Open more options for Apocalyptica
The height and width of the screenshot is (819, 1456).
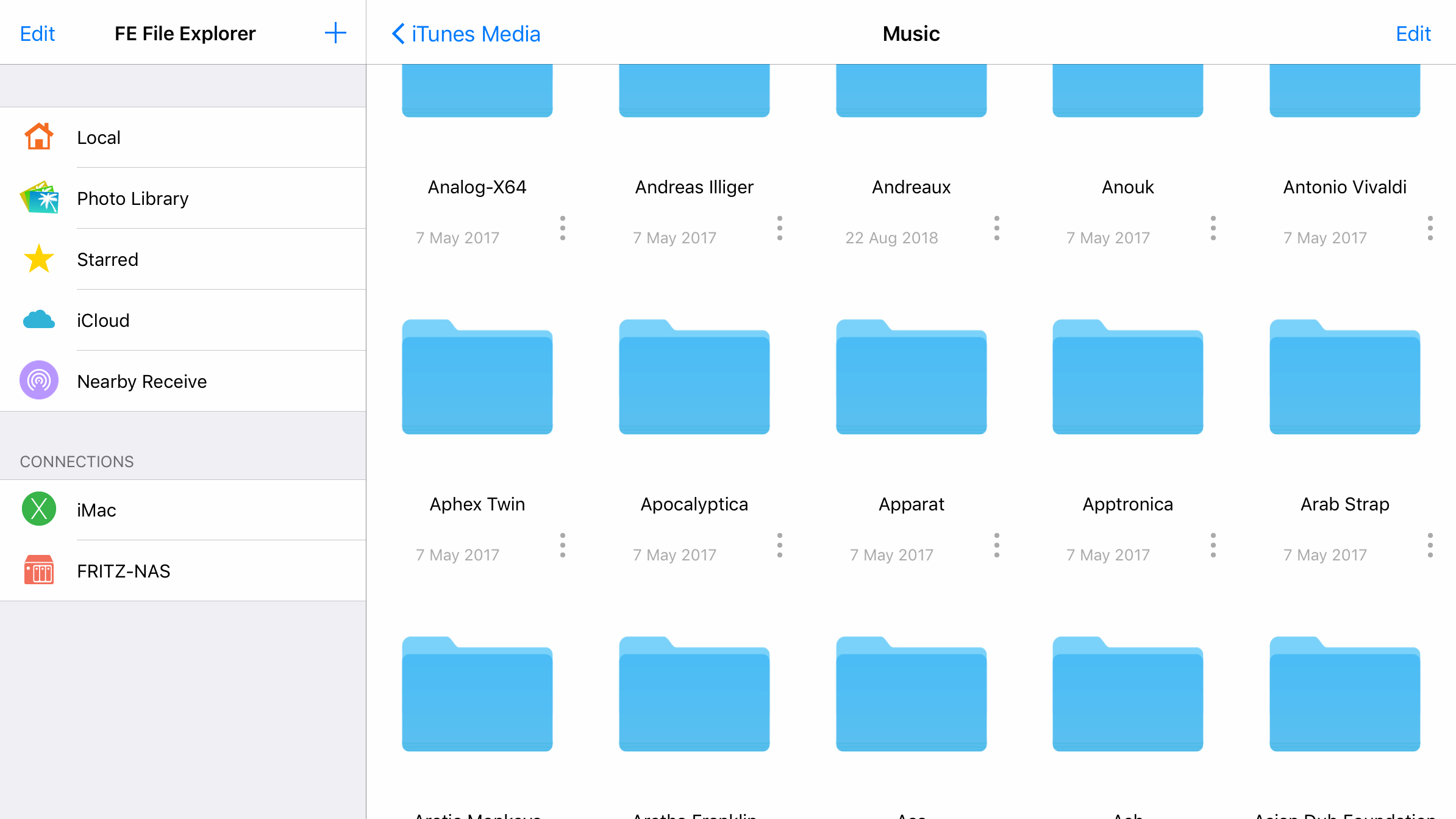click(780, 545)
